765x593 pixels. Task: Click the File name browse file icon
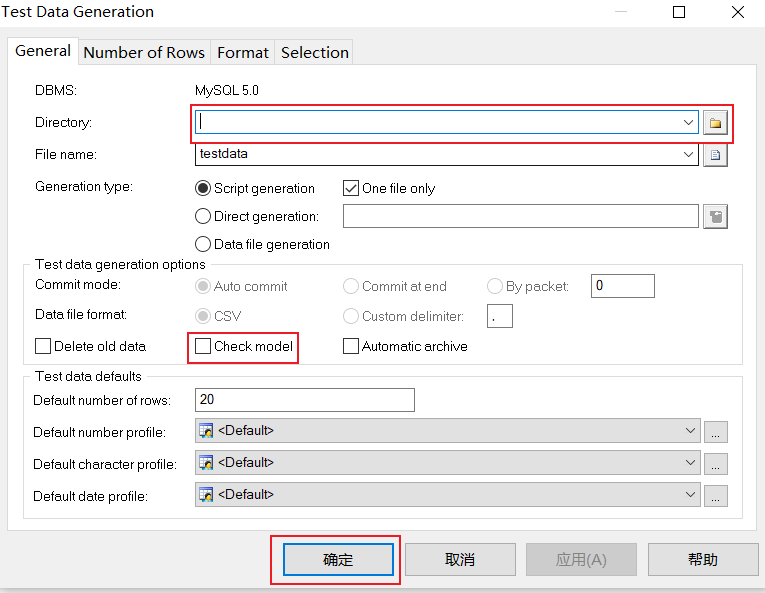click(715, 155)
